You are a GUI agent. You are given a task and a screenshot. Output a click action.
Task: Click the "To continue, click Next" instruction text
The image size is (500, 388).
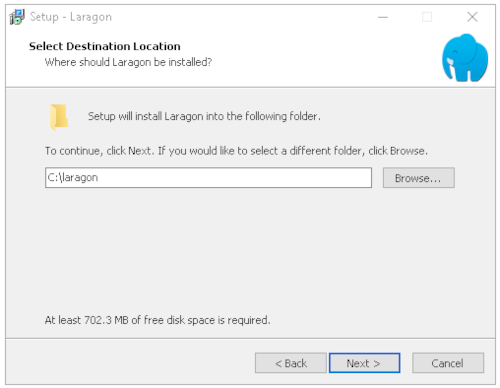[x=236, y=151]
